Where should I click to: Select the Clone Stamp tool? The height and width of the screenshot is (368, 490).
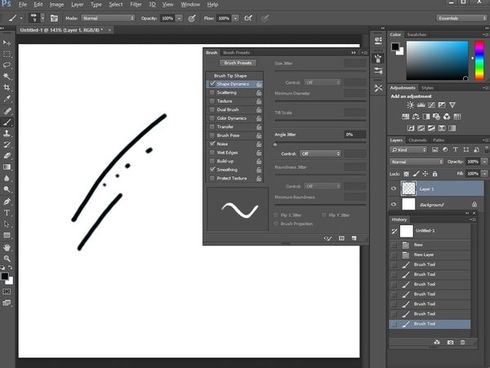[7, 133]
